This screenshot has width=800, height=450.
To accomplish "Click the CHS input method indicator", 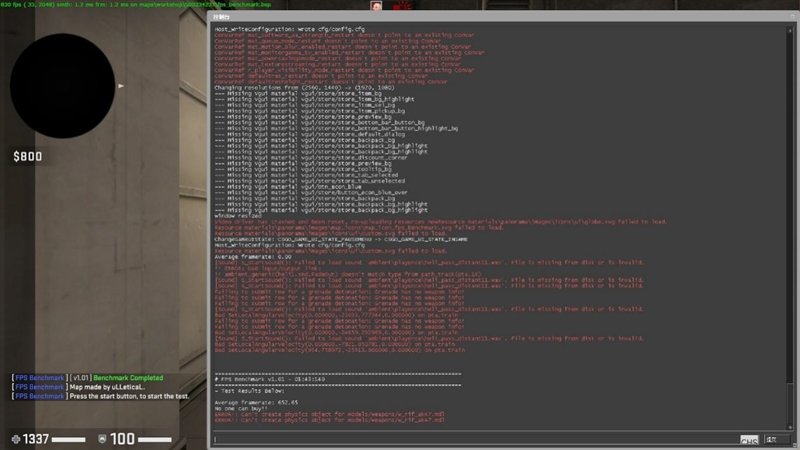I will coord(749,440).
